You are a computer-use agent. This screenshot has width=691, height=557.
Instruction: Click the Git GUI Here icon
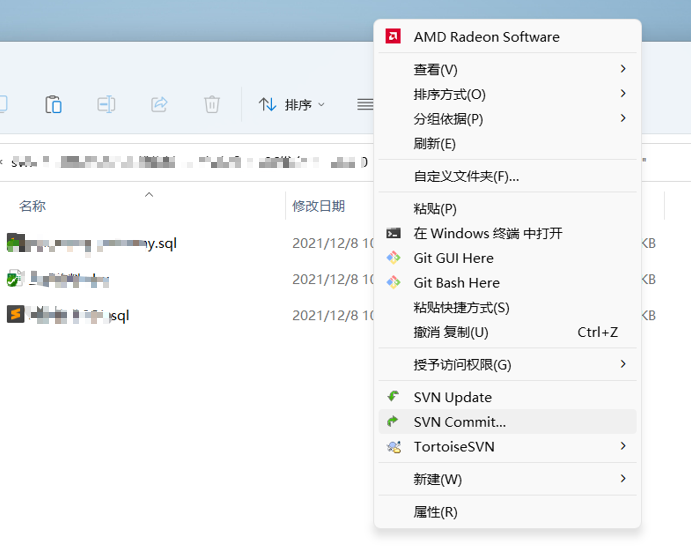394,258
